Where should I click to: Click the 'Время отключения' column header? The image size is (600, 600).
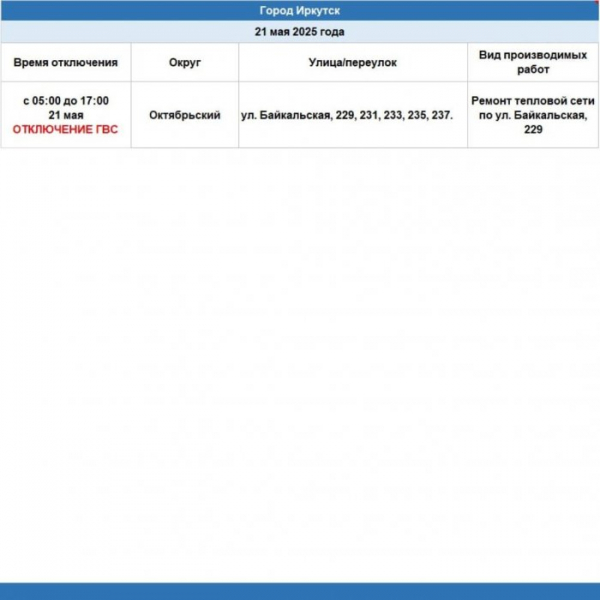[65, 62]
